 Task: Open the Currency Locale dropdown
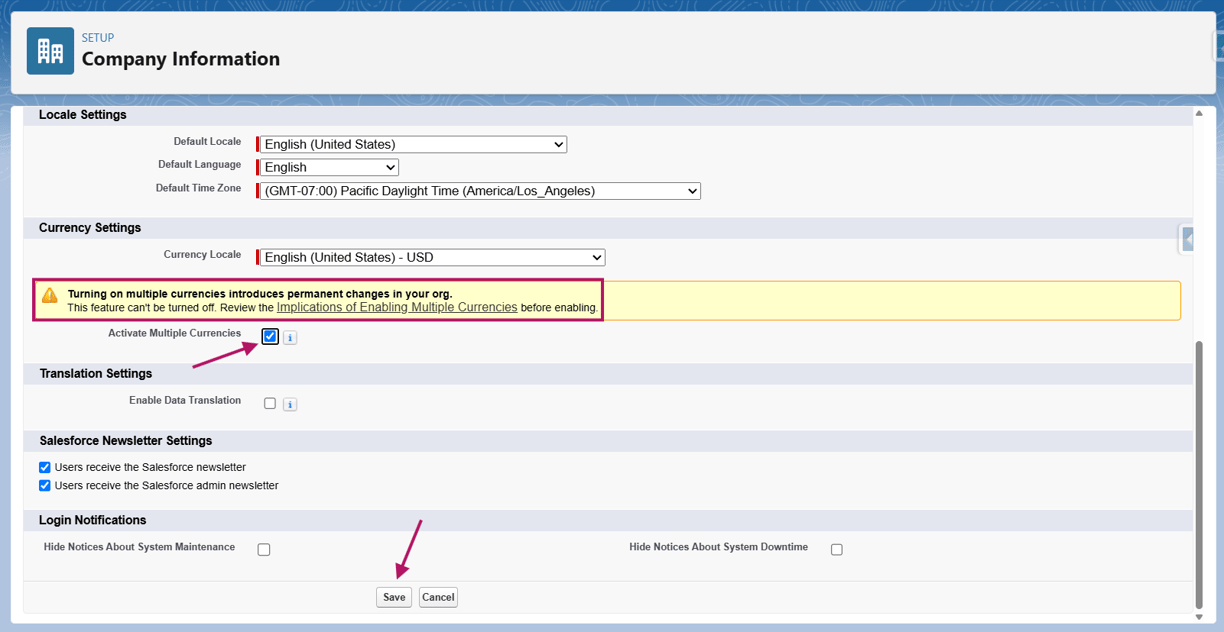(432, 257)
